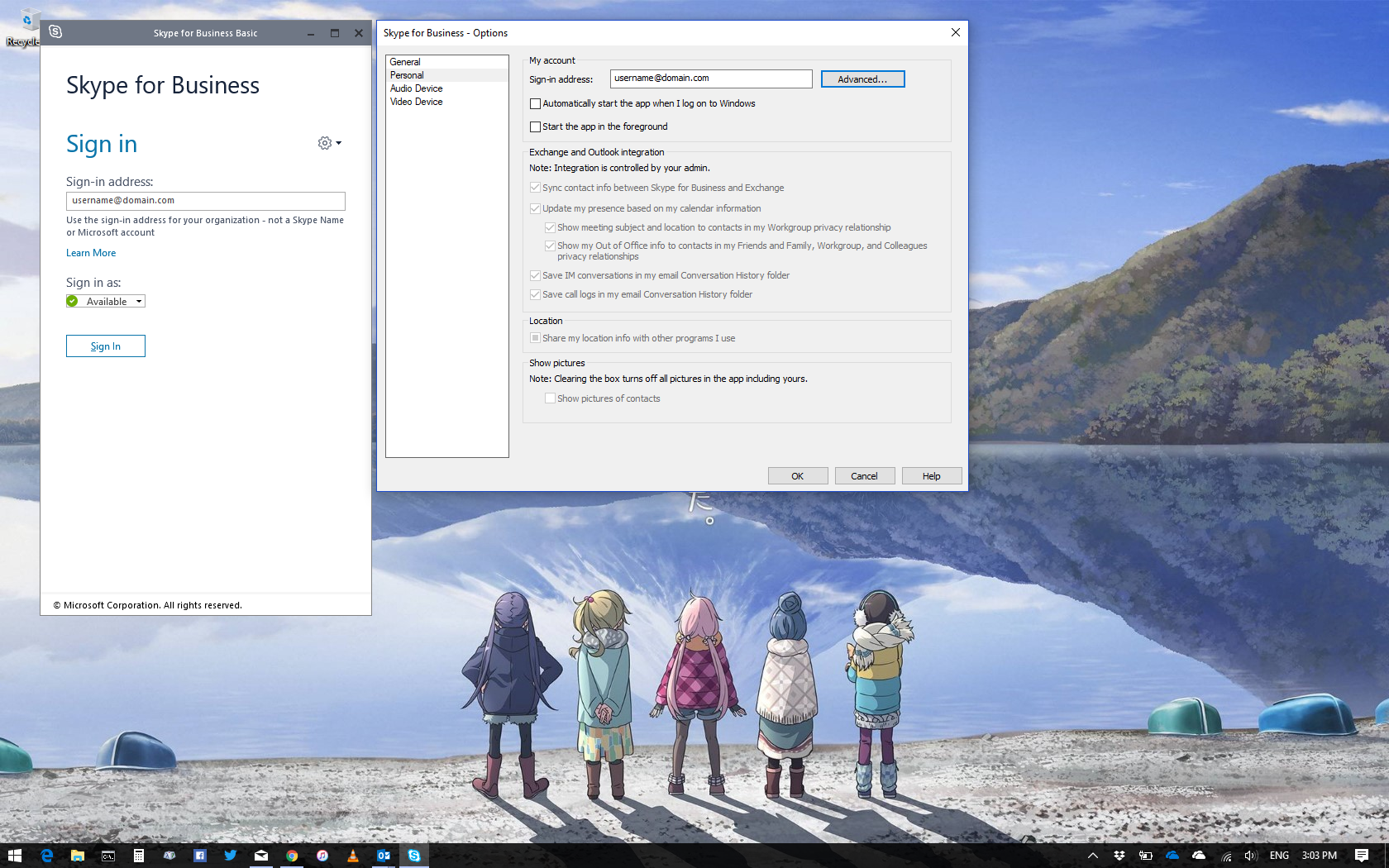Screen dimensions: 1389x868
Task: Enable automatically start the app with Windows
Action: tap(535, 103)
